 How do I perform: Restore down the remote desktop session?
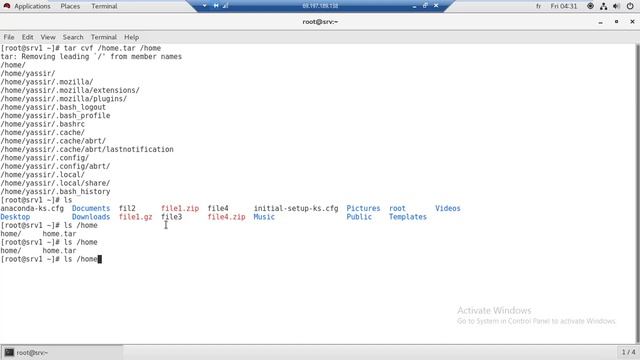click(x=425, y=6)
